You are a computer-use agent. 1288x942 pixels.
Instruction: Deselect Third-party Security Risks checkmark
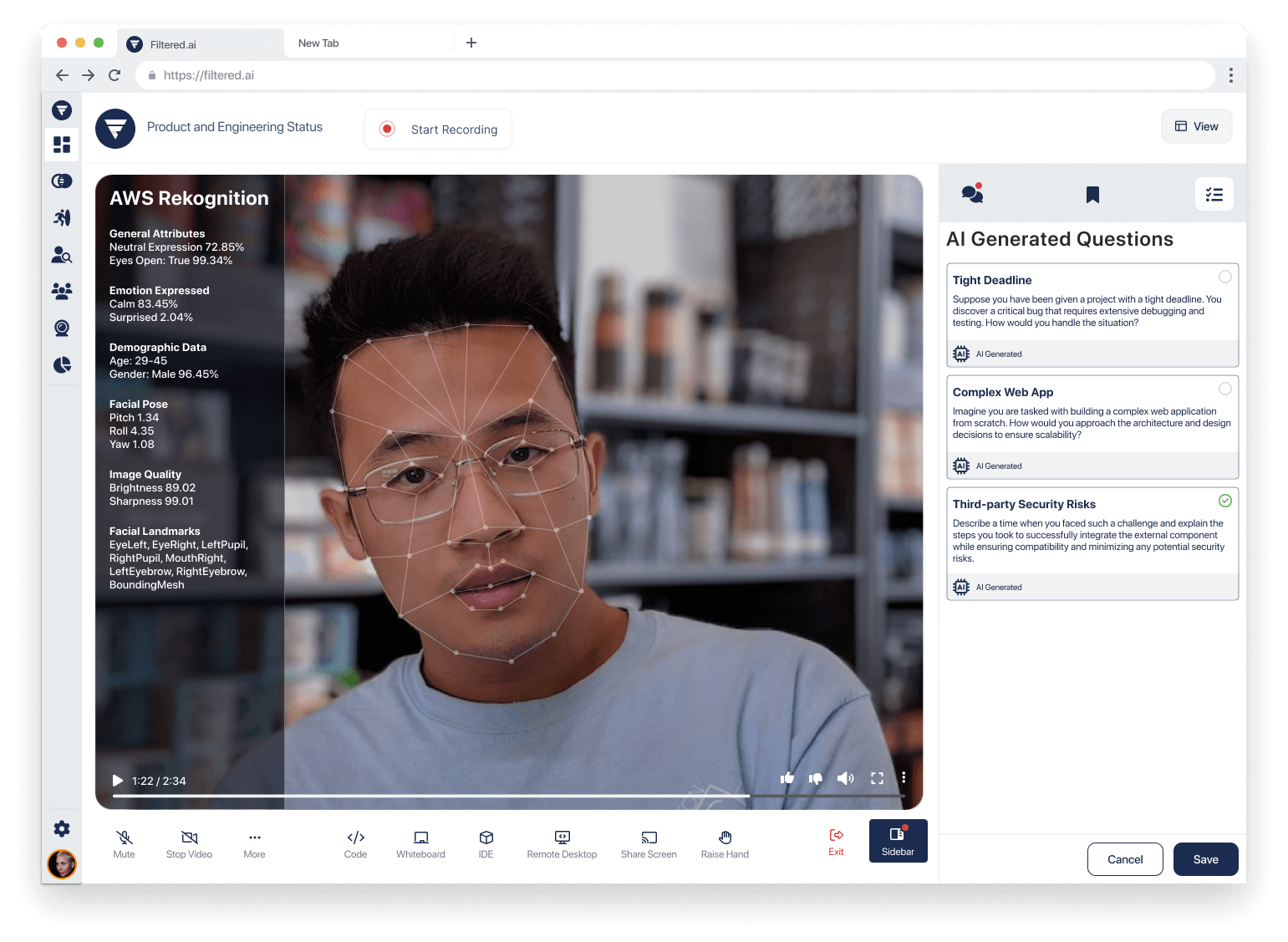1224,501
